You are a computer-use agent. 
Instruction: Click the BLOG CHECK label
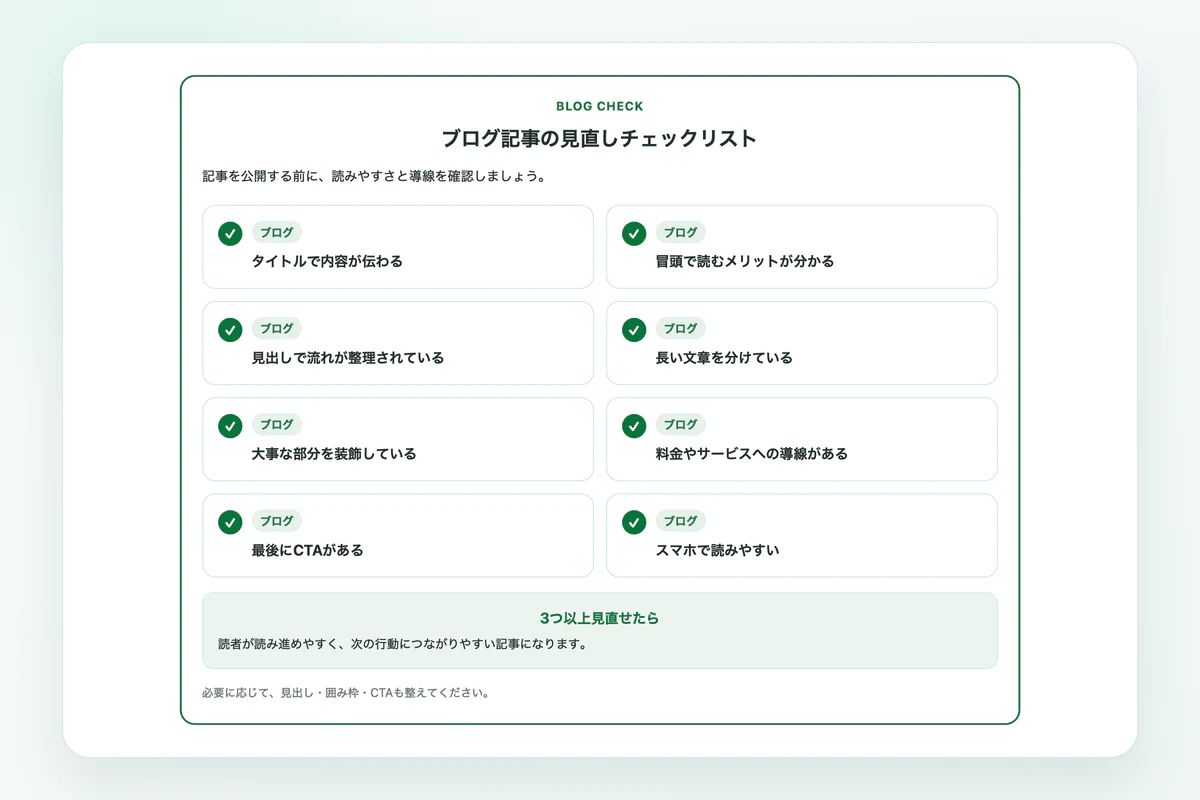(600, 106)
